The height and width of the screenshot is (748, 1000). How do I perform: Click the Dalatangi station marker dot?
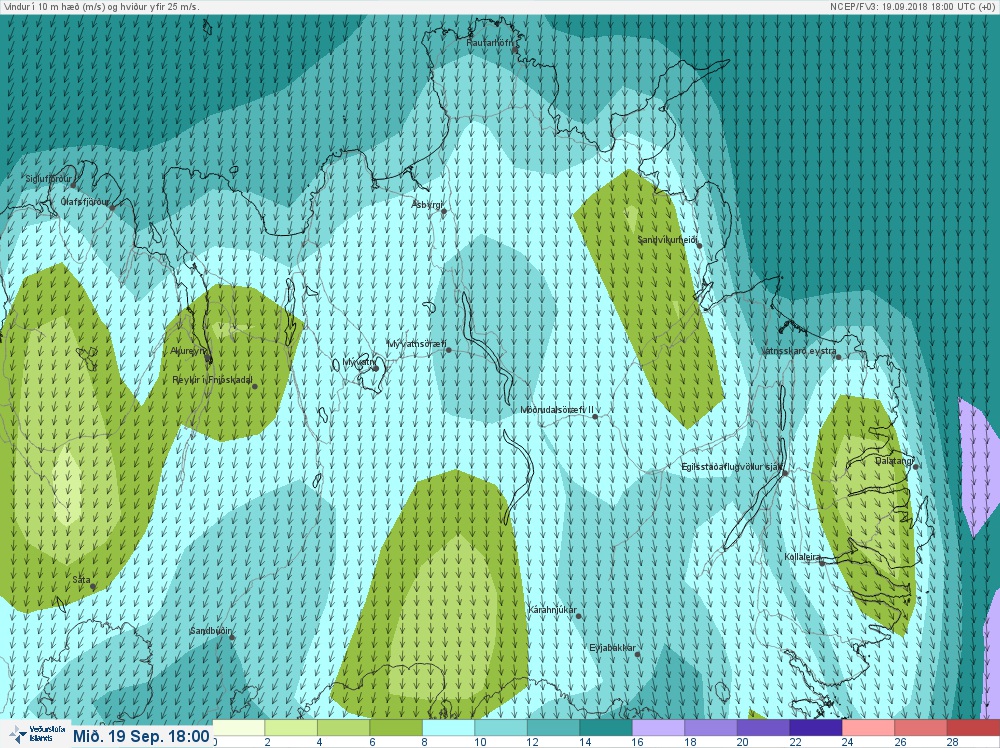coord(916,467)
